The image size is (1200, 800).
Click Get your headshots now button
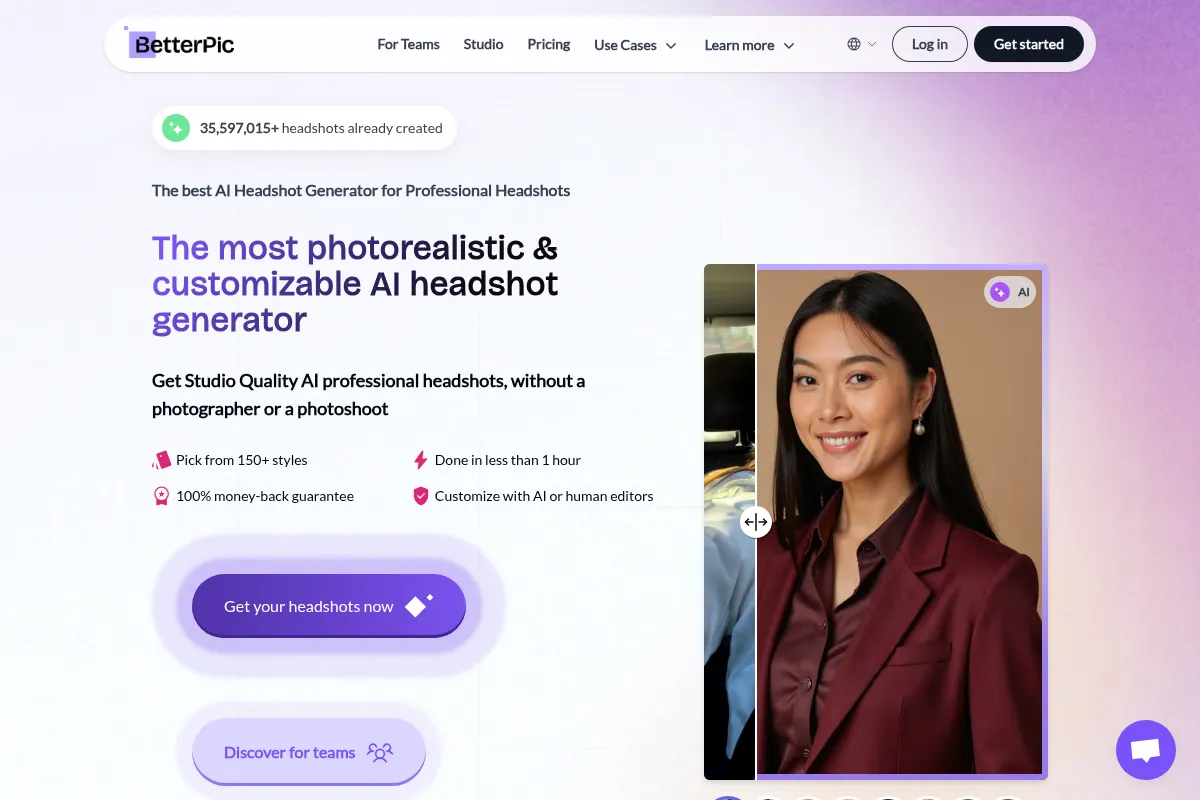point(329,606)
